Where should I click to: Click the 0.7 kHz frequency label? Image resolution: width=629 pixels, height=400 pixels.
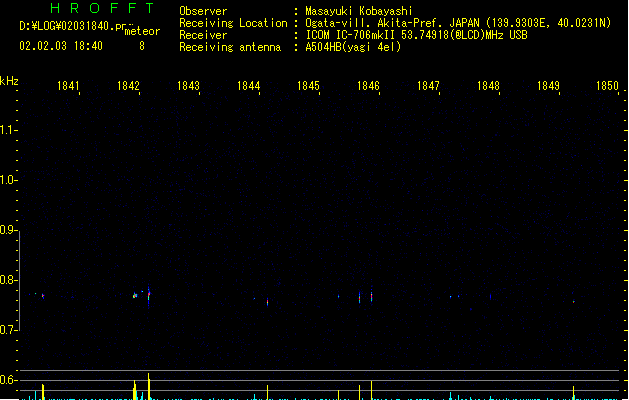[x=8, y=330]
